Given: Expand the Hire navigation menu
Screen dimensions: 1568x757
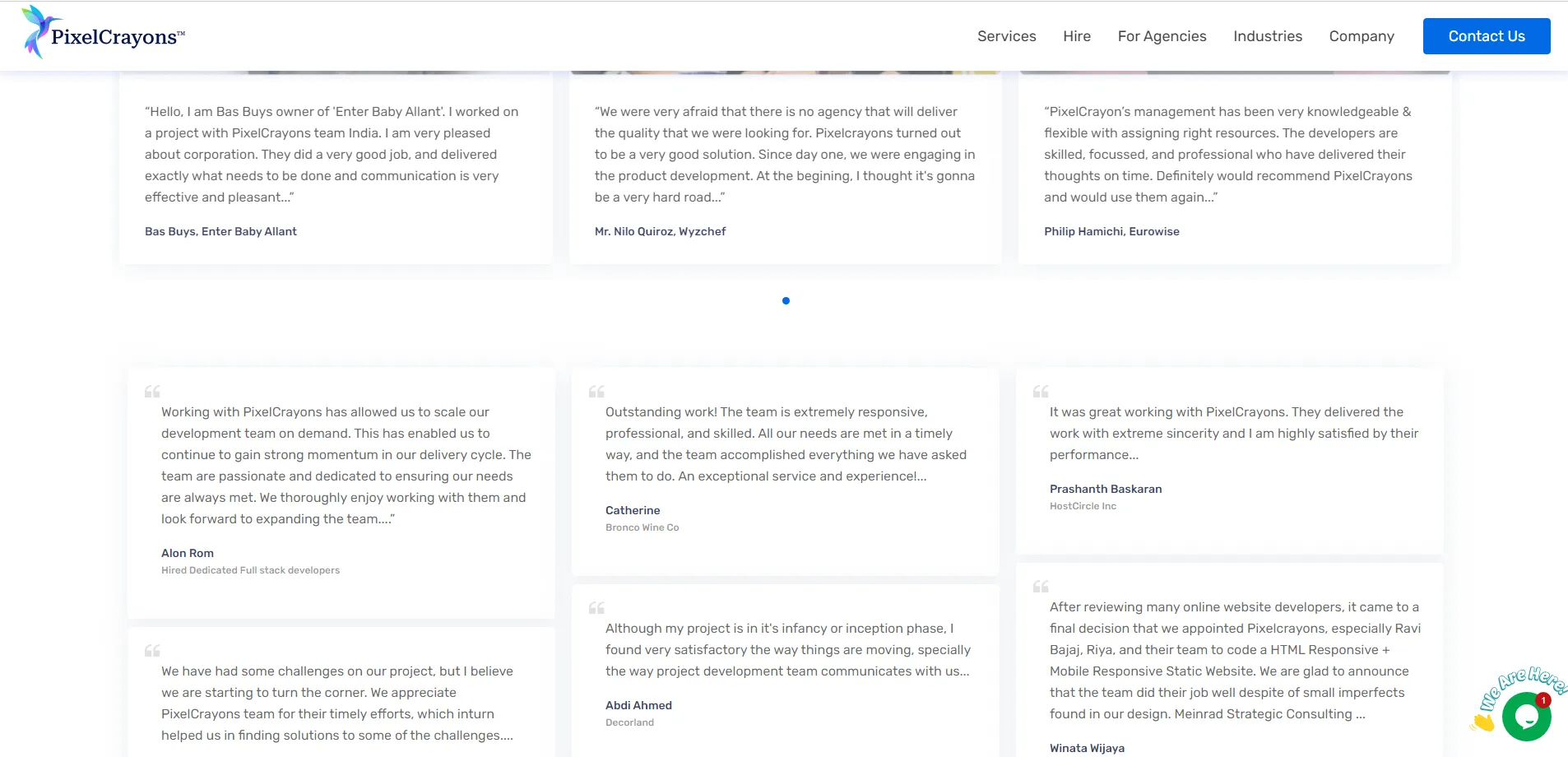Looking at the screenshot, I should point(1076,36).
